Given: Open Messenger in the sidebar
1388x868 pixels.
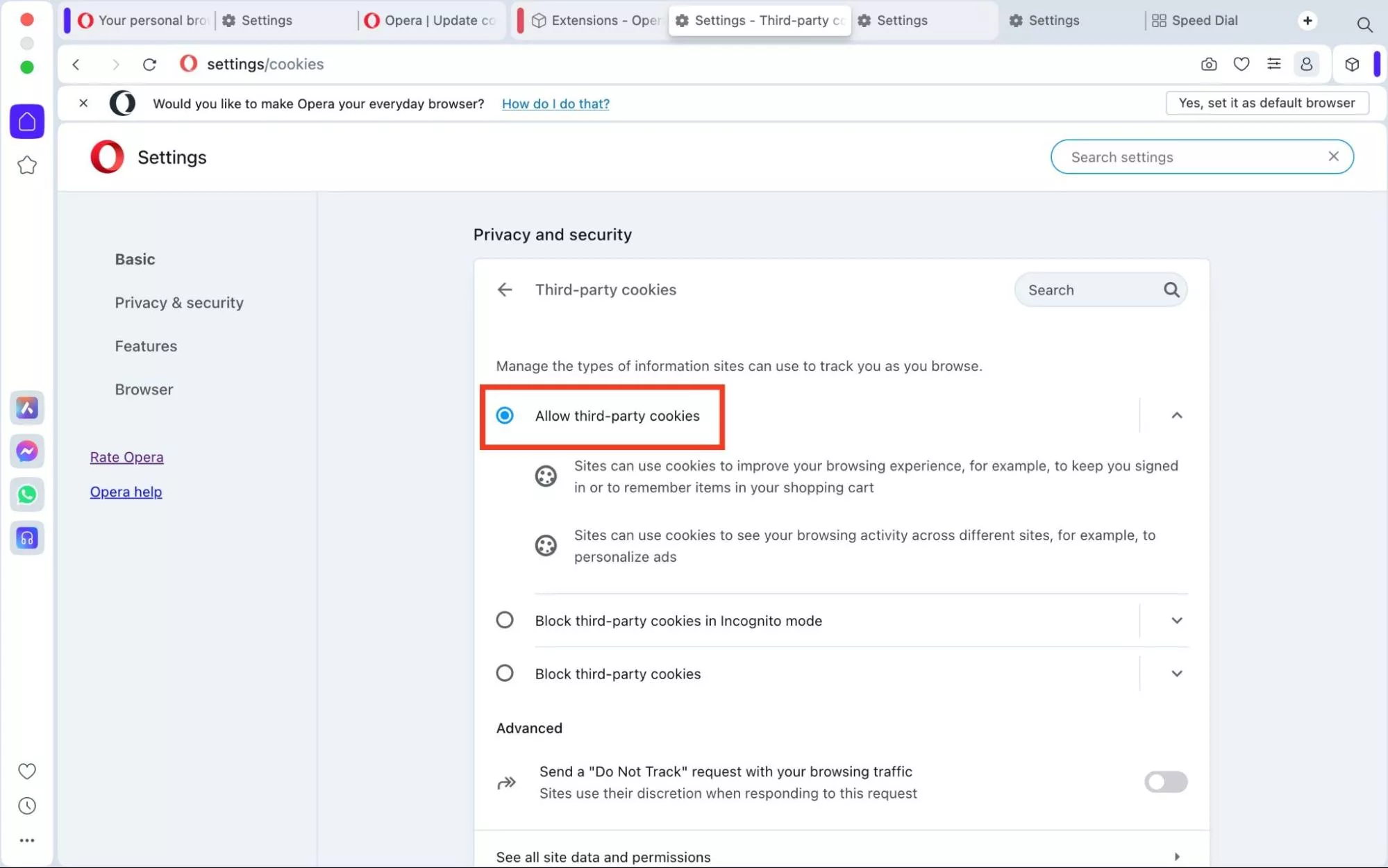Looking at the screenshot, I should click(27, 451).
